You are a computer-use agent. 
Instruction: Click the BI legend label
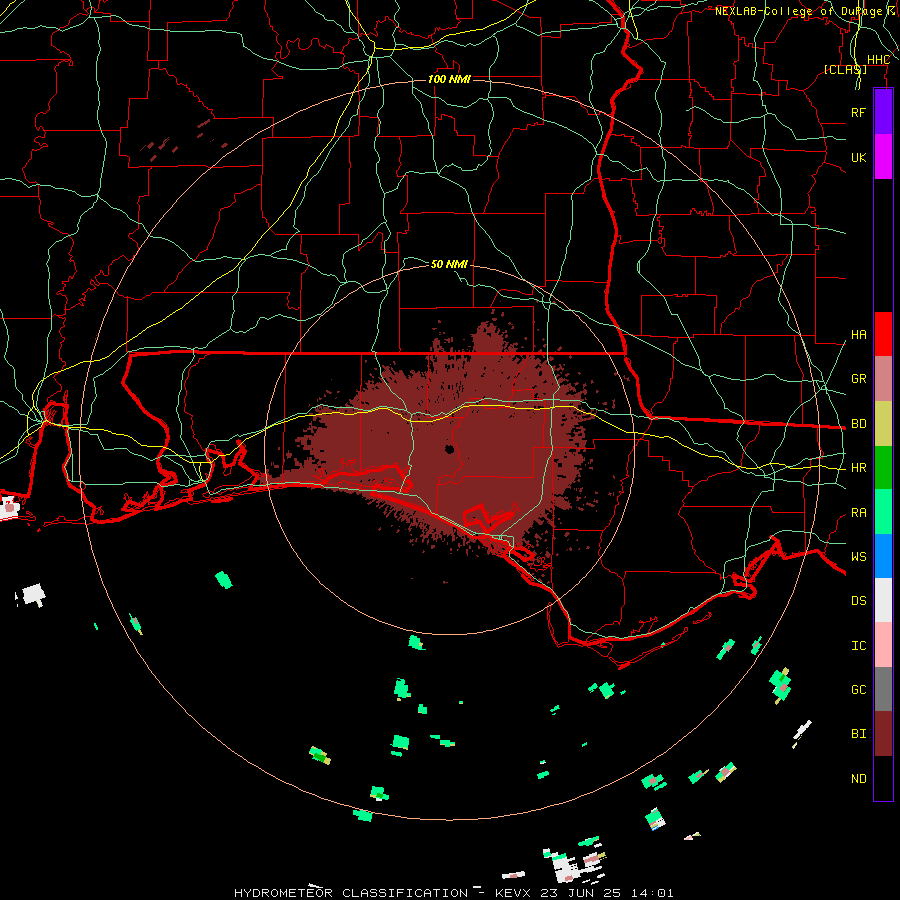pyautogui.click(x=858, y=734)
